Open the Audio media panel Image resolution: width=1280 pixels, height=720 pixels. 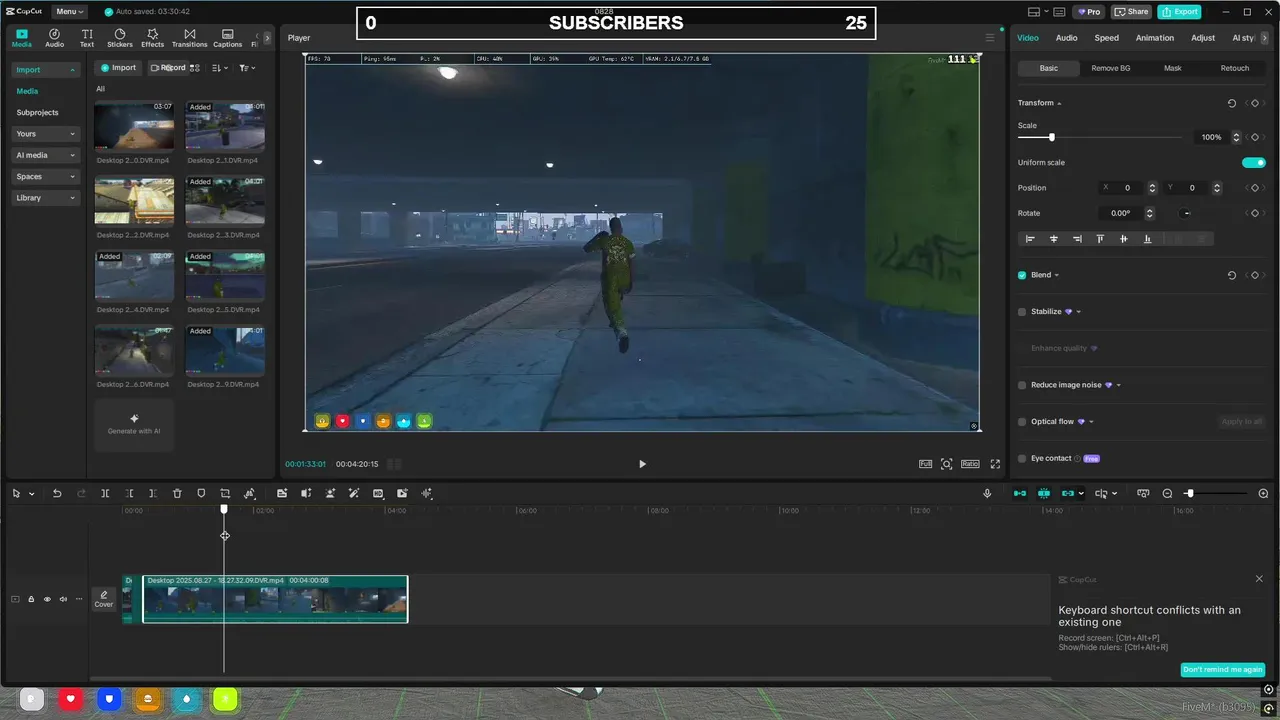click(54, 38)
